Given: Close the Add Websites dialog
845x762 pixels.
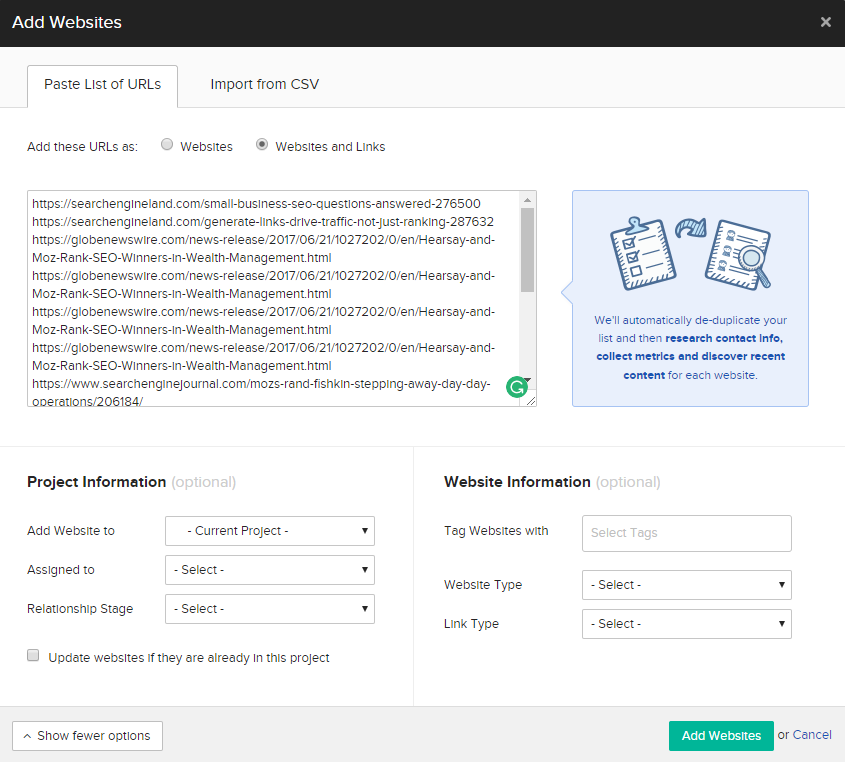Looking at the screenshot, I should click(x=825, y=22).
